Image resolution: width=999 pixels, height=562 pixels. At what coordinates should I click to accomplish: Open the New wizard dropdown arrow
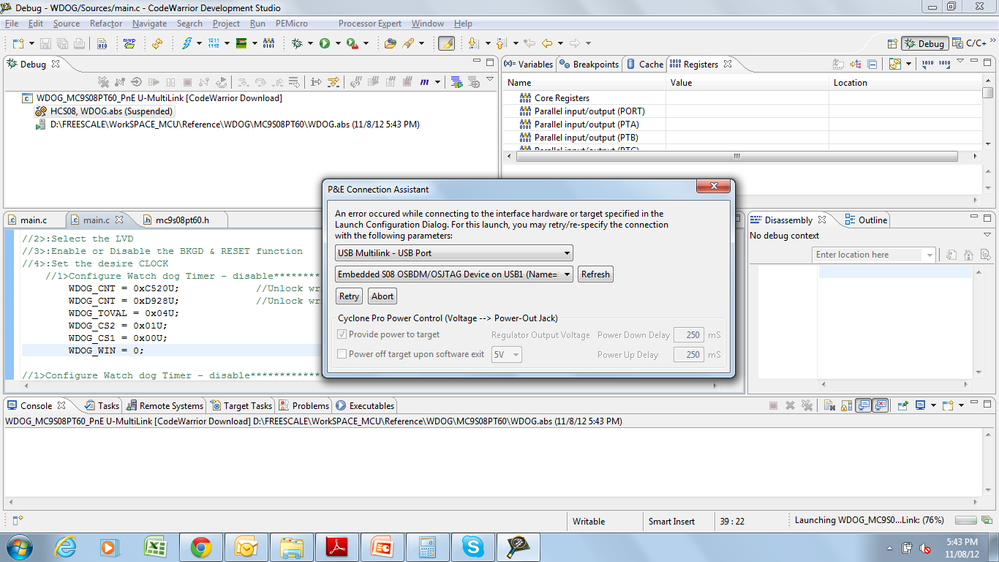pyautogui.click(x=31, y=43)
